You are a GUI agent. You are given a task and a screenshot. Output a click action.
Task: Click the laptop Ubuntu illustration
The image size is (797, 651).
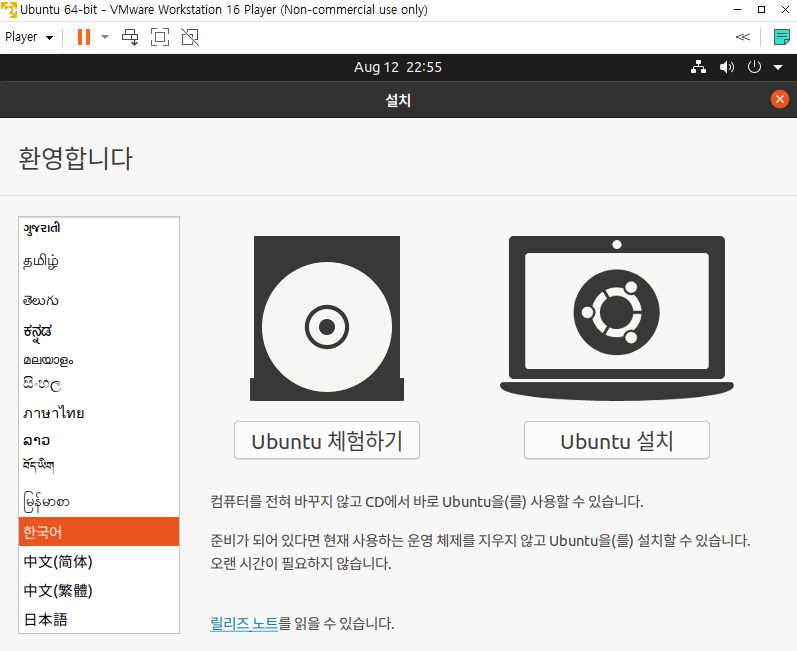click(617, 318)
